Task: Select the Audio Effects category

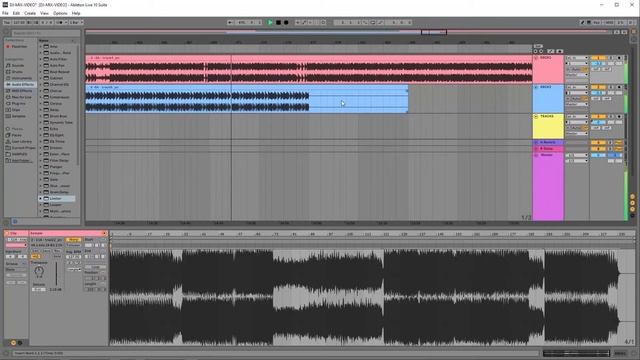Action: pos(20,84)
